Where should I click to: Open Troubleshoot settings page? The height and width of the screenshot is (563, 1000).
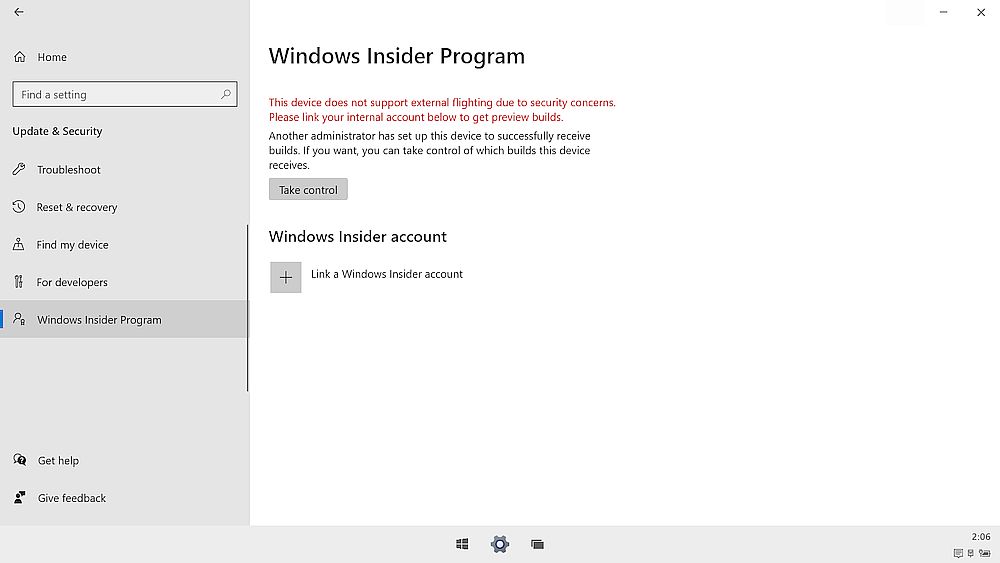coord(124,170)
